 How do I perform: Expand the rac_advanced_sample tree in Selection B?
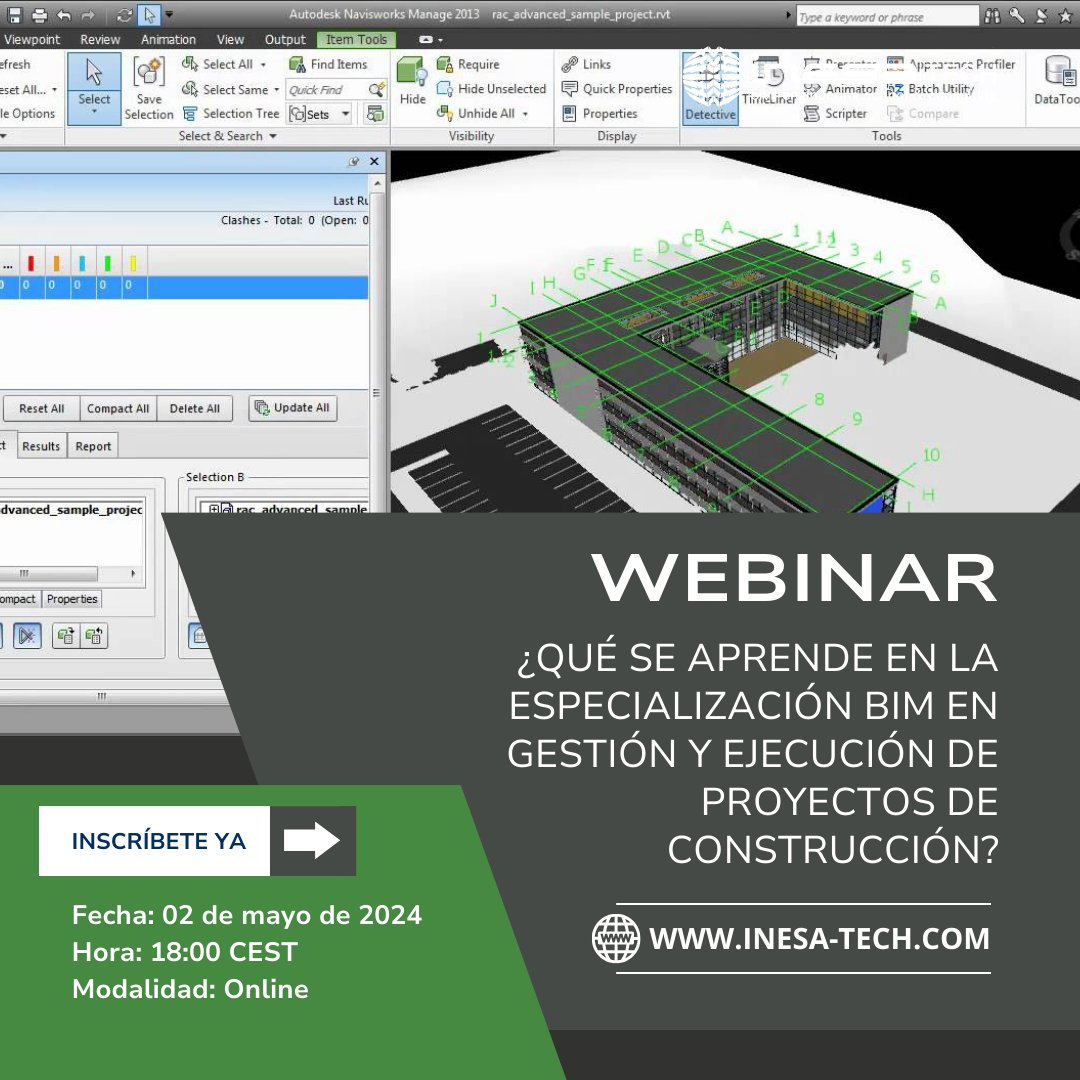point(214,509)
